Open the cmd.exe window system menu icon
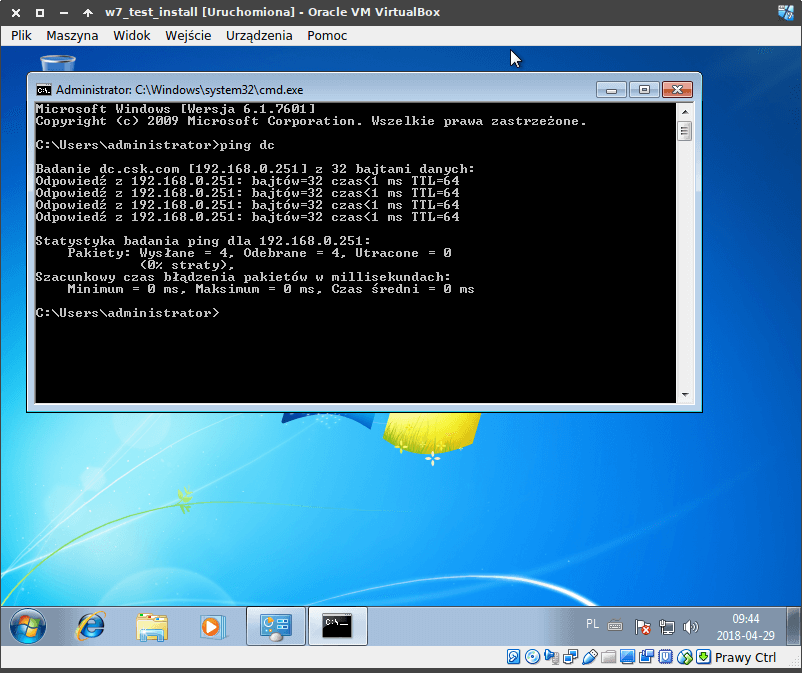802x673 pixels. tap(43, 90)
